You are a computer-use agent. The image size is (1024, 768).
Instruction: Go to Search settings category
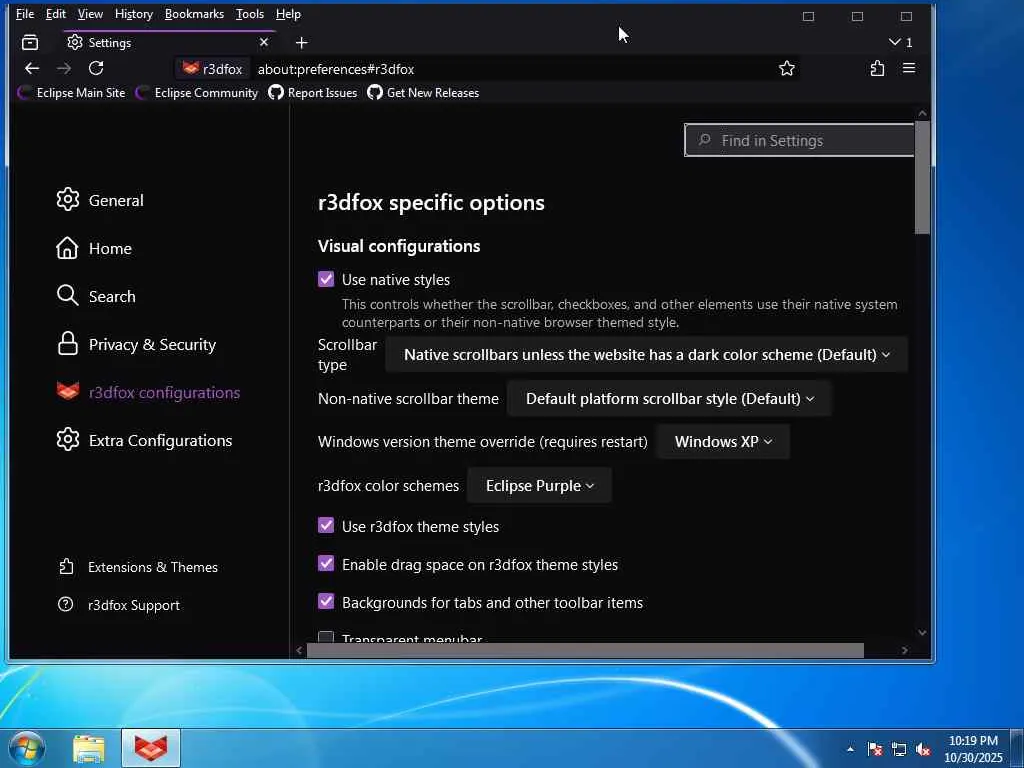point(96,296)
